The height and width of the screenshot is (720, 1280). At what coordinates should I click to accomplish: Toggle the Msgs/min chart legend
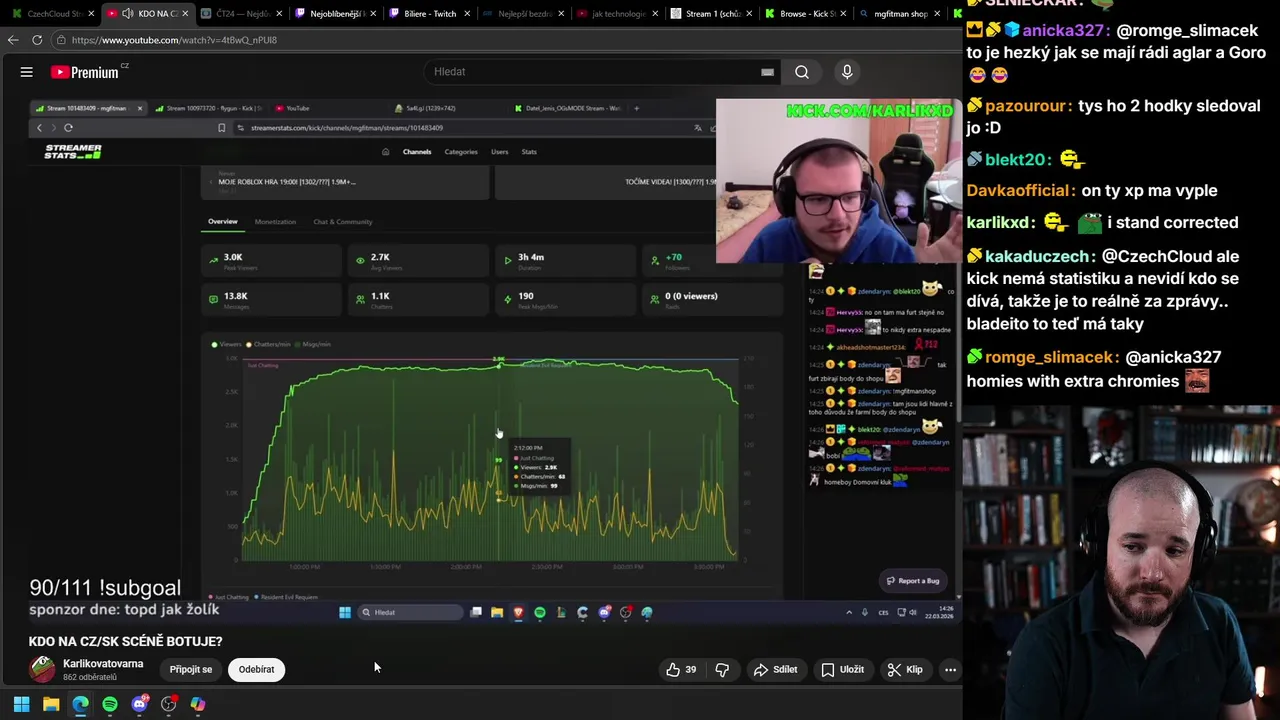coord(314,344)
